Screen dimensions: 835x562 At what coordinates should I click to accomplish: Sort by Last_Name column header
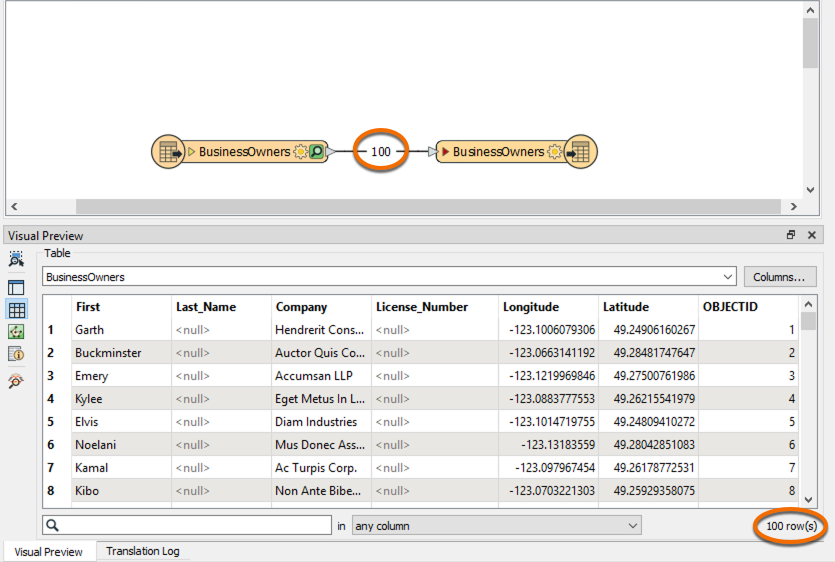[222, 307]
